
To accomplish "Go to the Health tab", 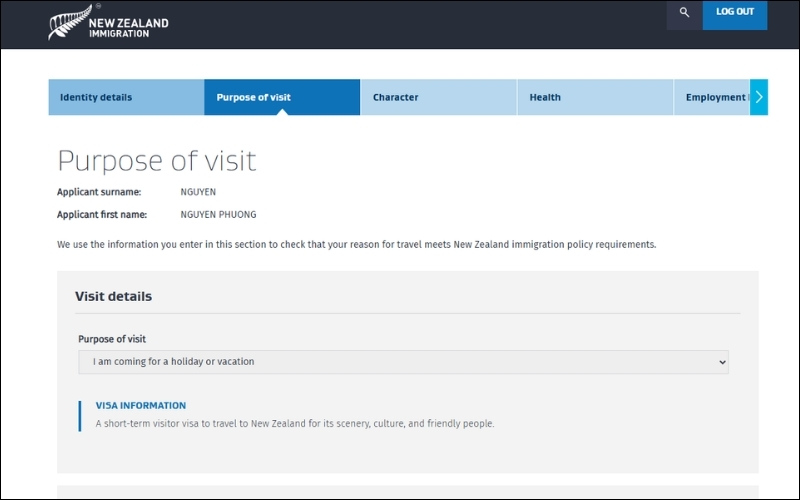I will tap(595, 98).
